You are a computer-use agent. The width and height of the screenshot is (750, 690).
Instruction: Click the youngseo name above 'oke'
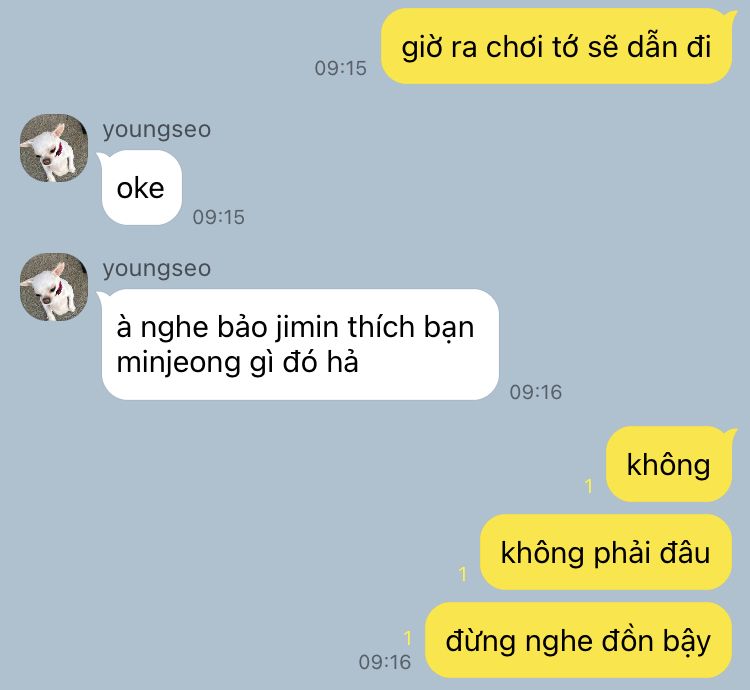tap(157, 130)
